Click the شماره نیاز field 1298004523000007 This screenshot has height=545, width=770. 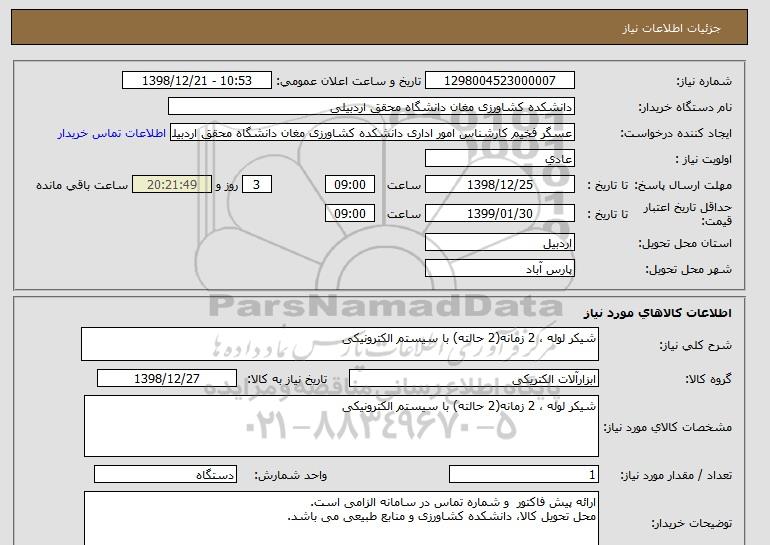pyautogui.click(x=499, y=81)
